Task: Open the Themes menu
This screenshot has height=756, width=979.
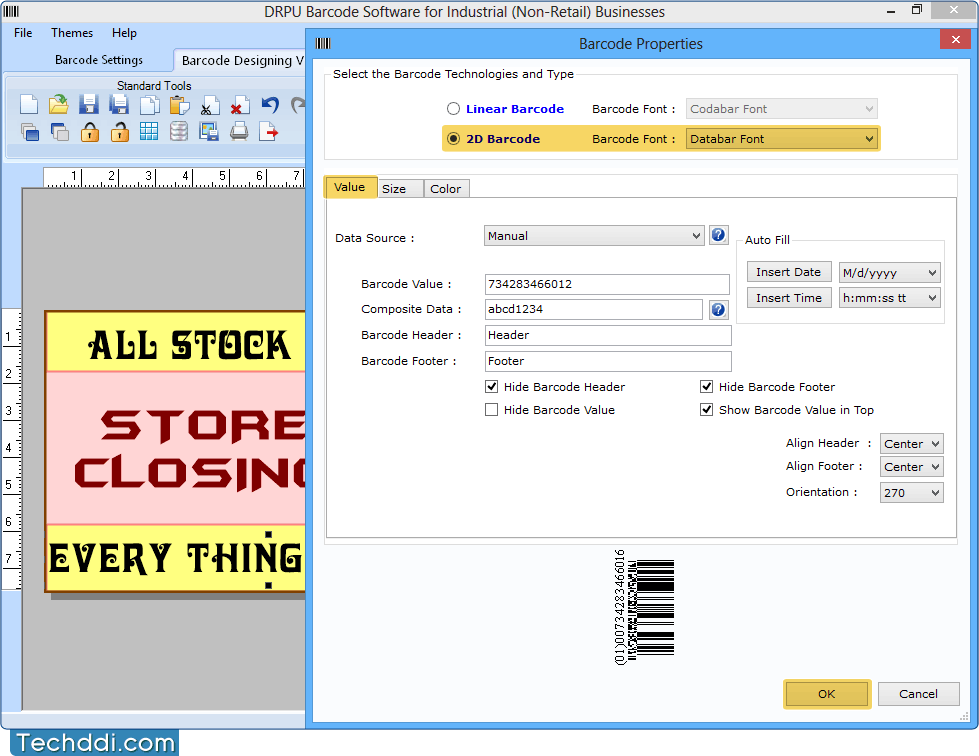Action: [x=72, y=32]
